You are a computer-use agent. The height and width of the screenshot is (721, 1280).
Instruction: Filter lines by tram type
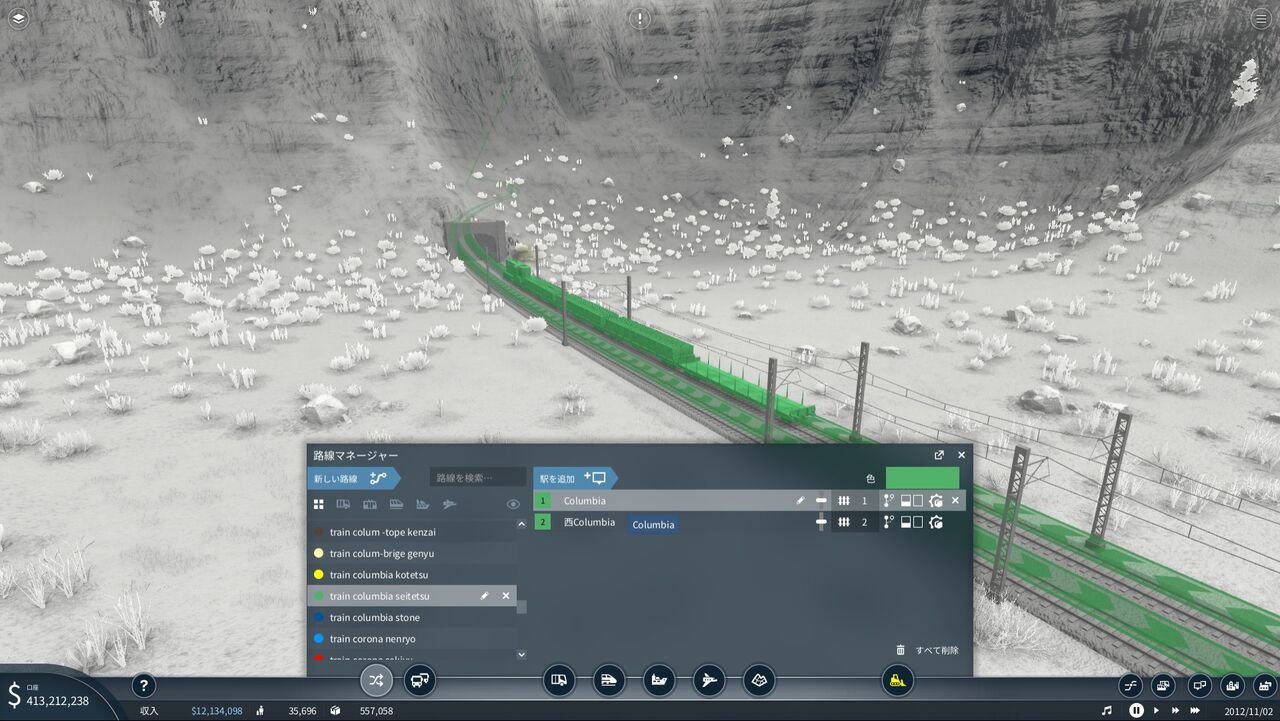pyautogui.click(x=370, y=505)
